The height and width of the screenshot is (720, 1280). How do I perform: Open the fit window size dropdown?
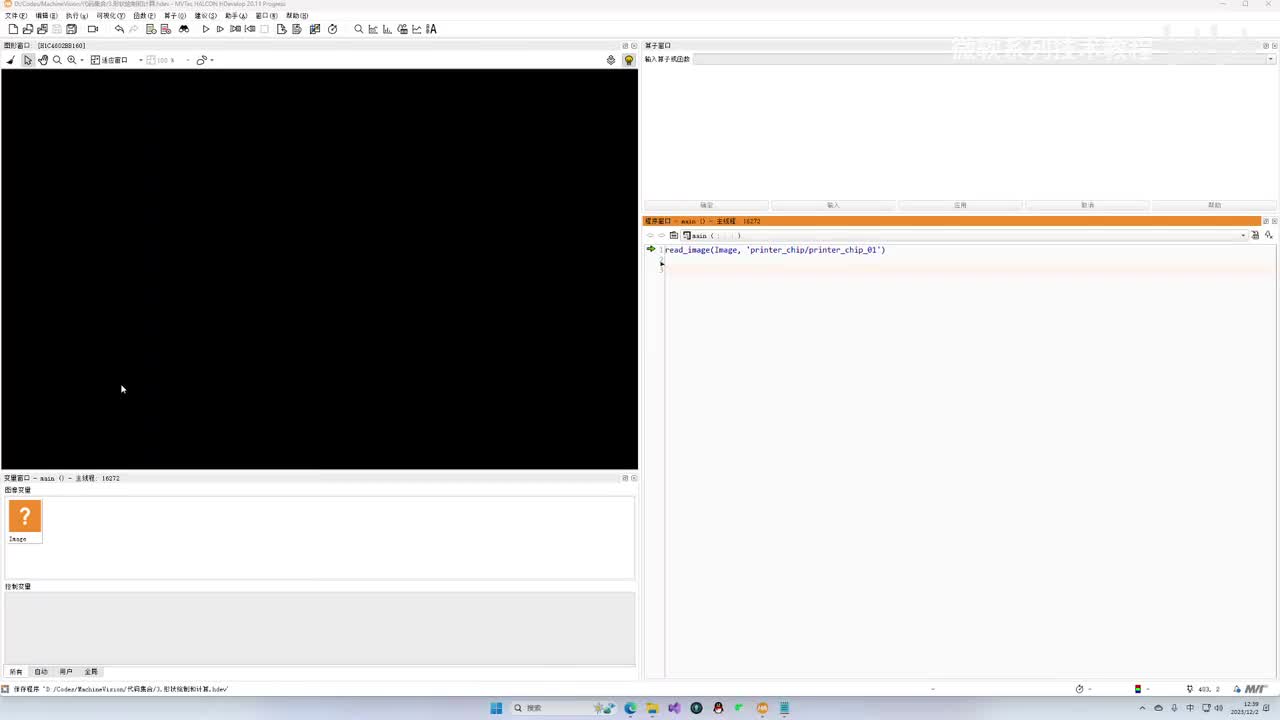[x=140, y=60]
